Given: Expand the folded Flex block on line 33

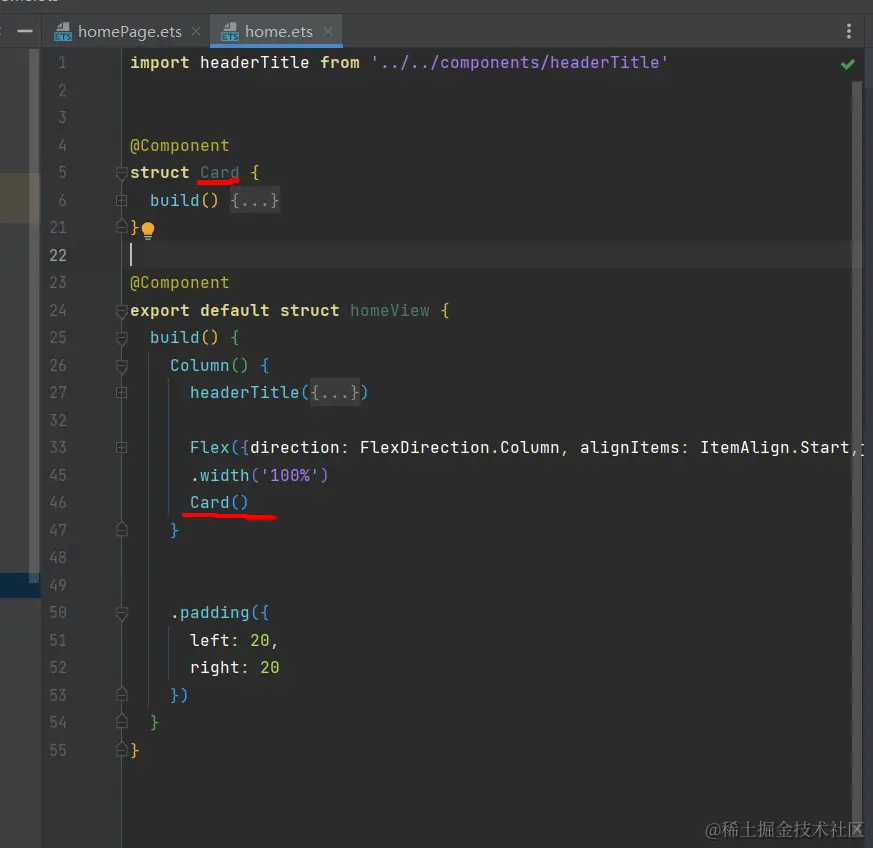Looking at the screenshot, I should tap(121, 448).
